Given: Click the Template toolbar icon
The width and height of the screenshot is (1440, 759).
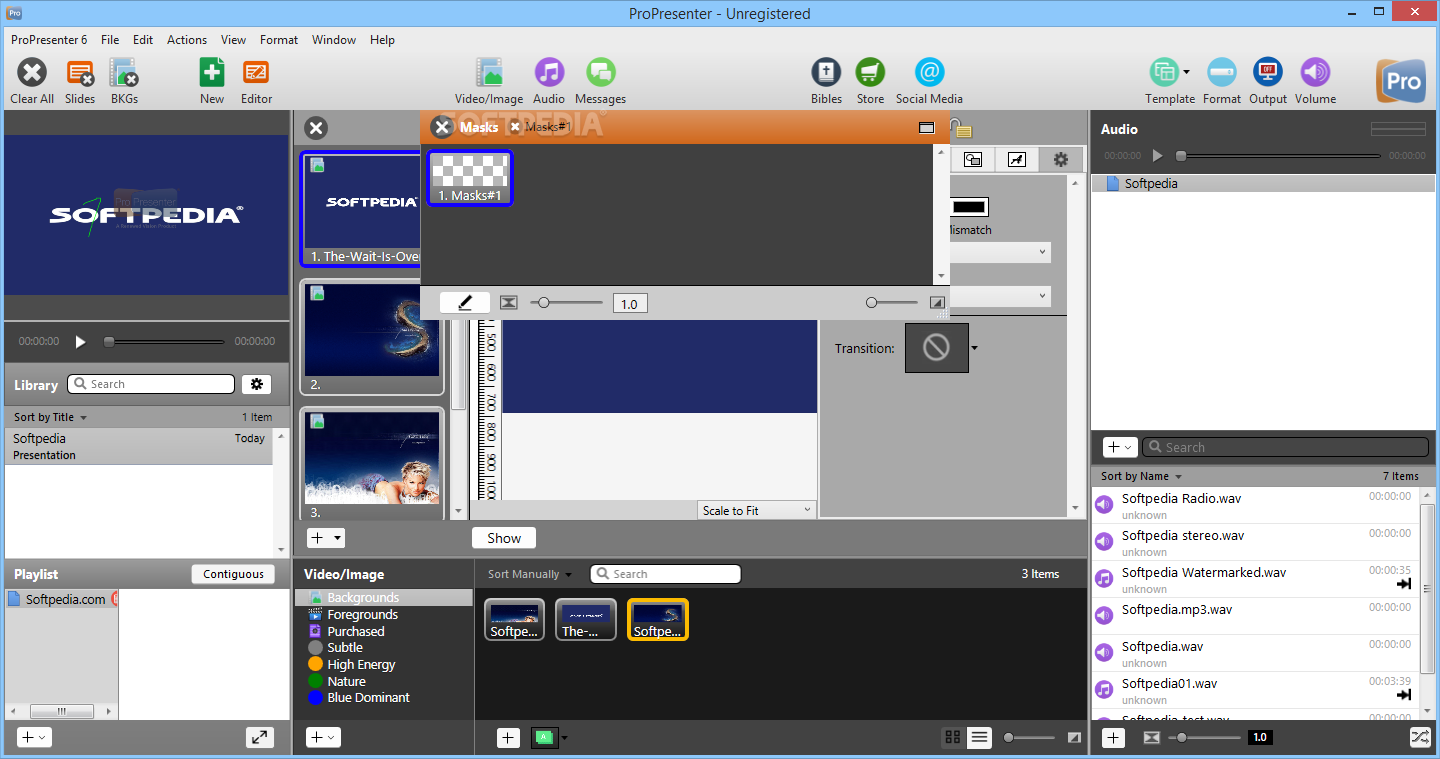Looking at the screenshot, I should 1164,73.
